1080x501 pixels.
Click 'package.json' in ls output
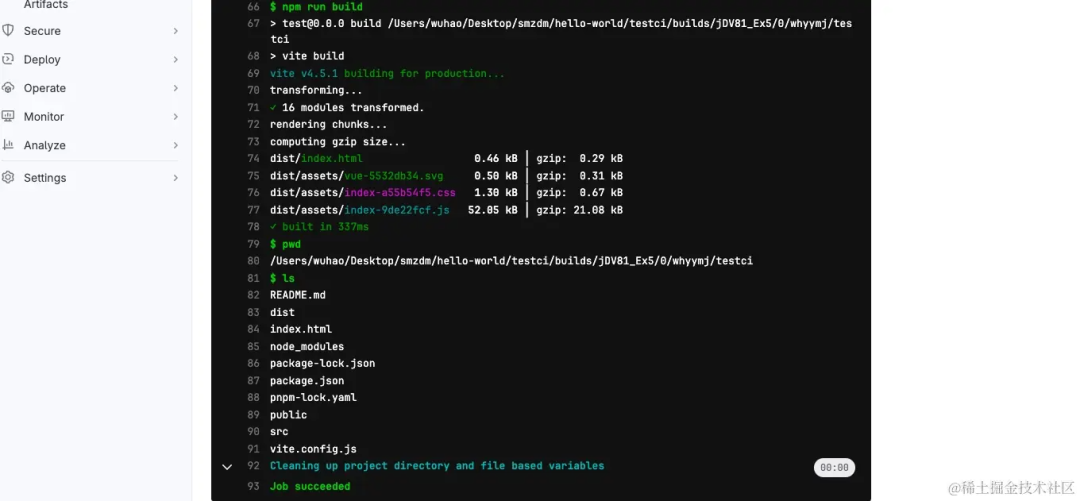[x=307, y=380]
